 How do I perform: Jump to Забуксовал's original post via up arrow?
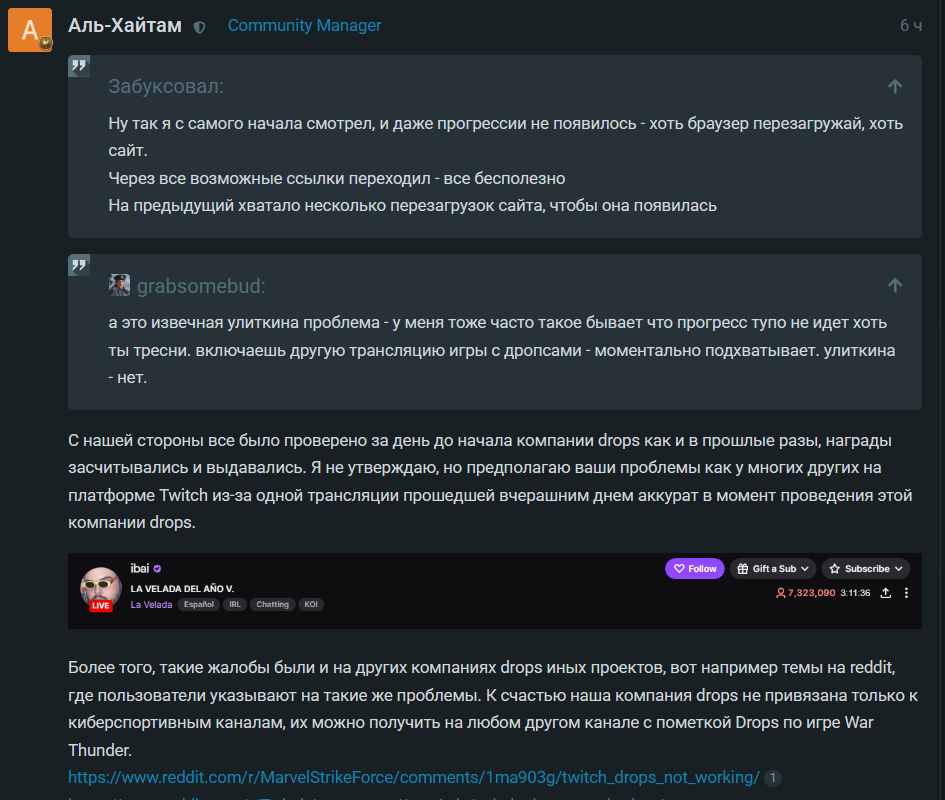tap(895, 86)
